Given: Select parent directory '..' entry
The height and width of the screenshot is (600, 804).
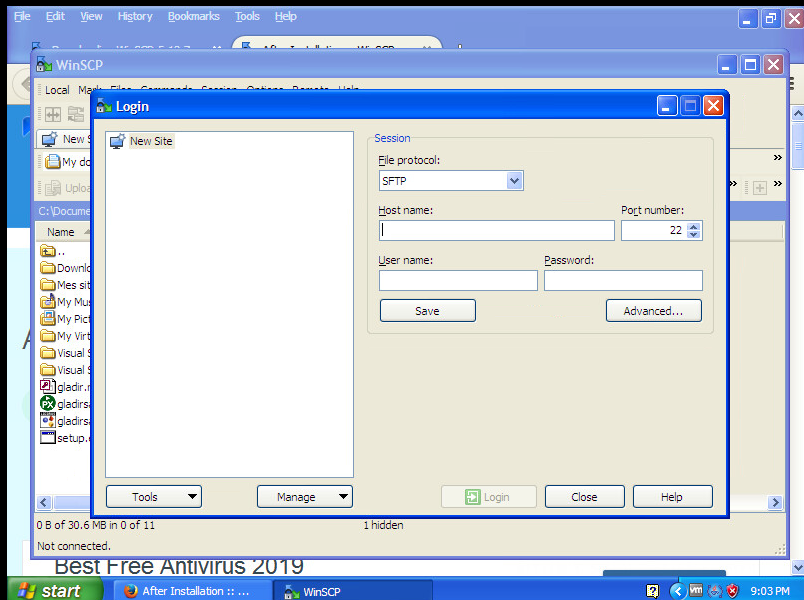Looking at the screenshot, I should pos(53,251).
